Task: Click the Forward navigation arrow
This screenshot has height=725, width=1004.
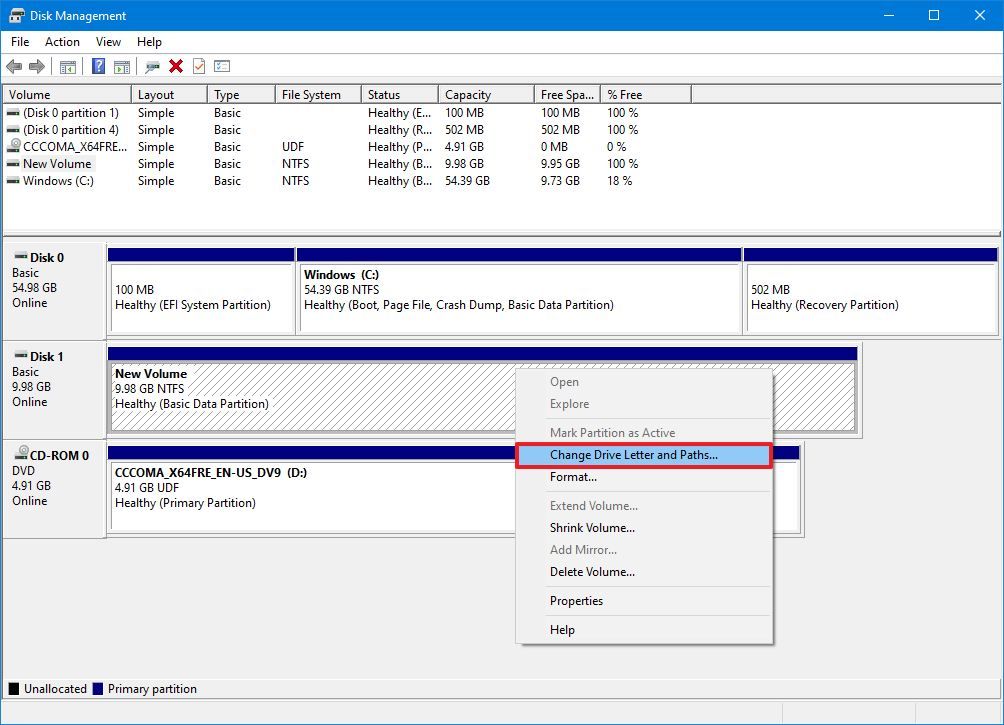Action: pos(36,66)
